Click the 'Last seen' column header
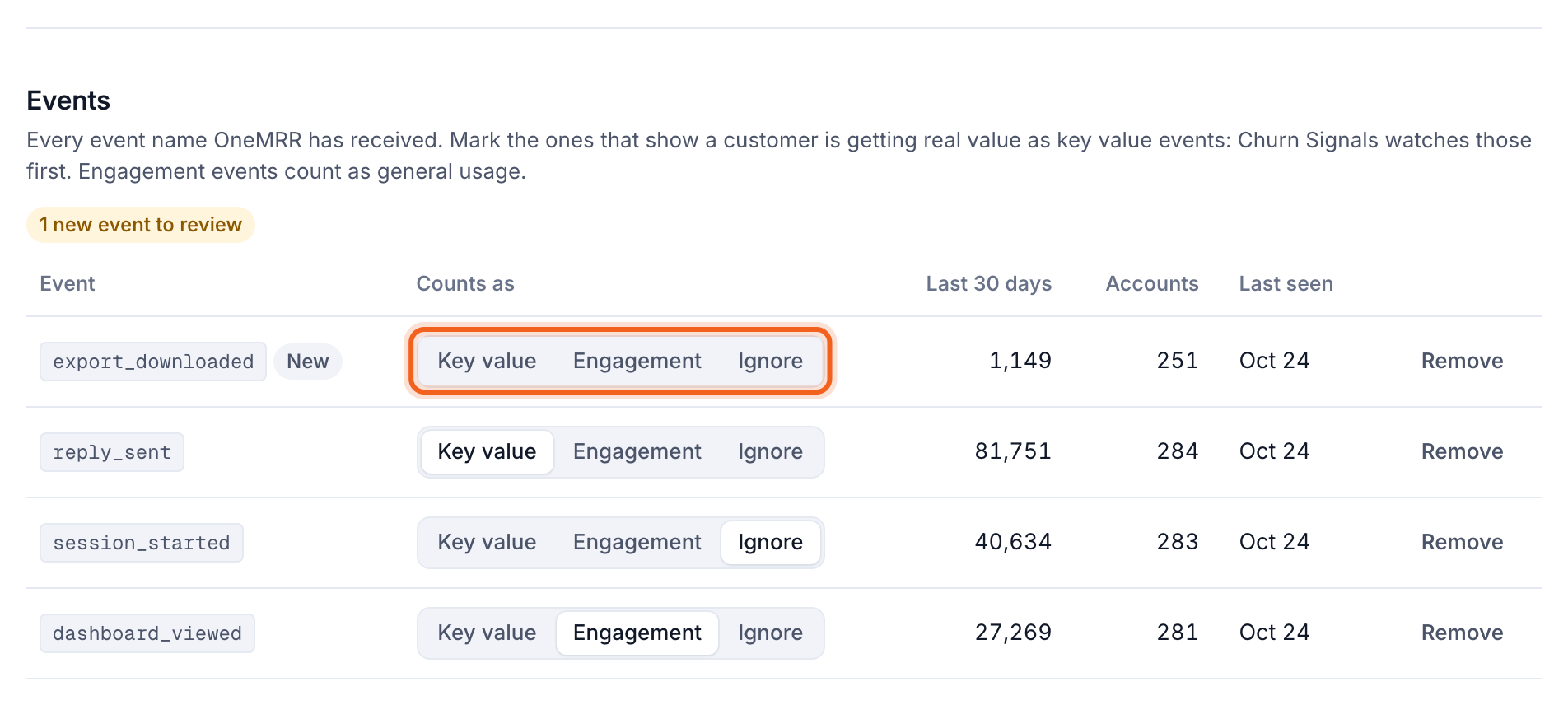The image size is (1568, 705). tap(1286, 284)
